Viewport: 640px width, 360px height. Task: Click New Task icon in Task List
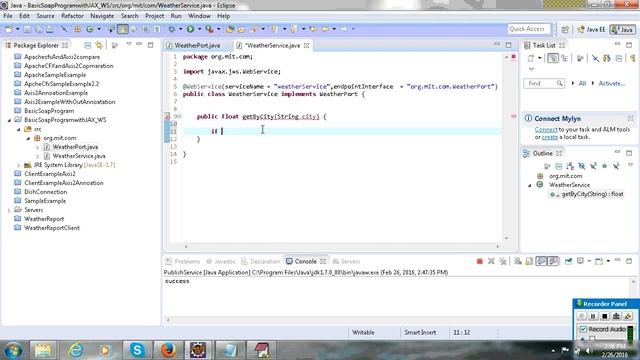[531, 58]
